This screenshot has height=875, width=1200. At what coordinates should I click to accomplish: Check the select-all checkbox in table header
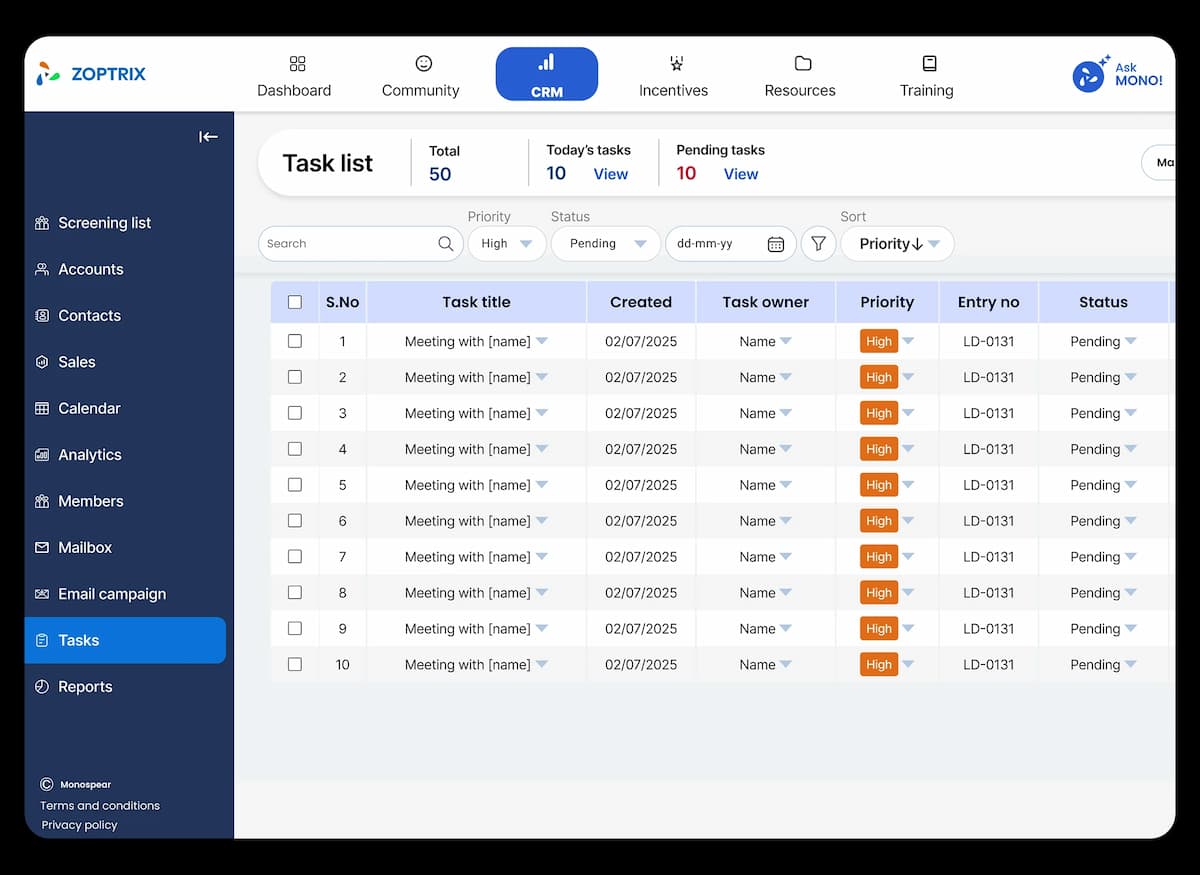pyautogui.click(x=295, y=301)
